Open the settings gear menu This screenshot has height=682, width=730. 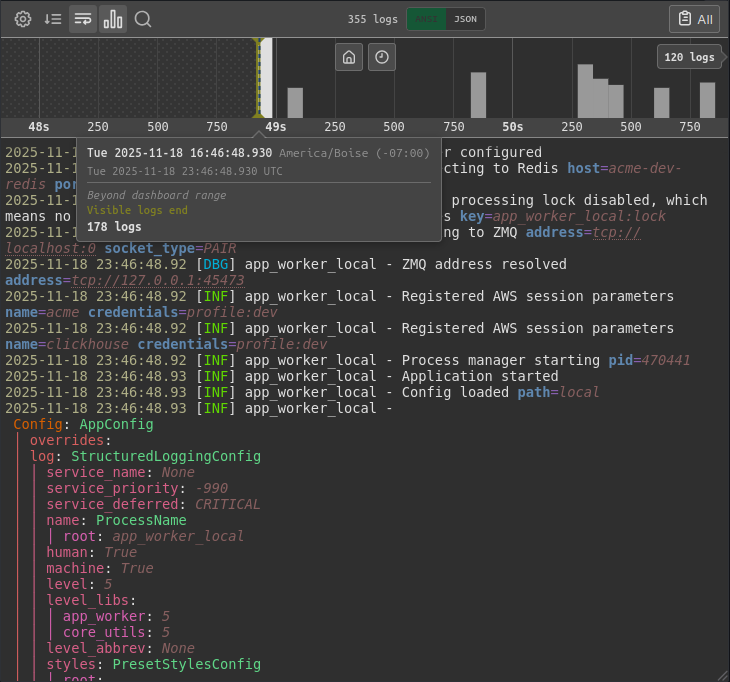[23, 19]
